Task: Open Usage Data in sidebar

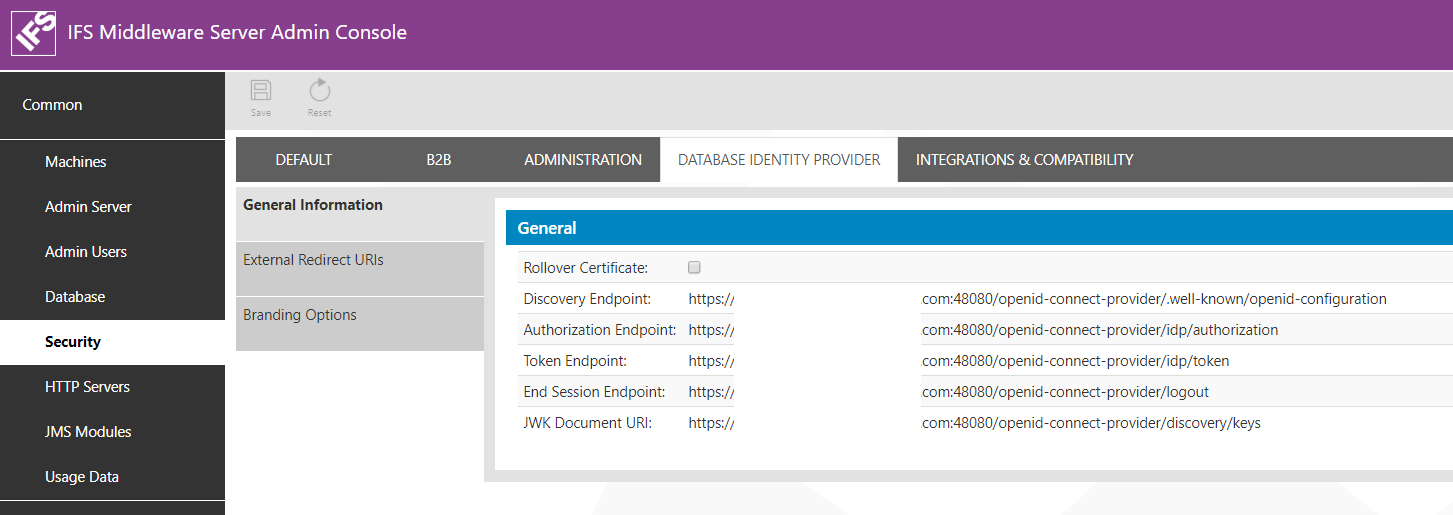Action: (82, 477)
